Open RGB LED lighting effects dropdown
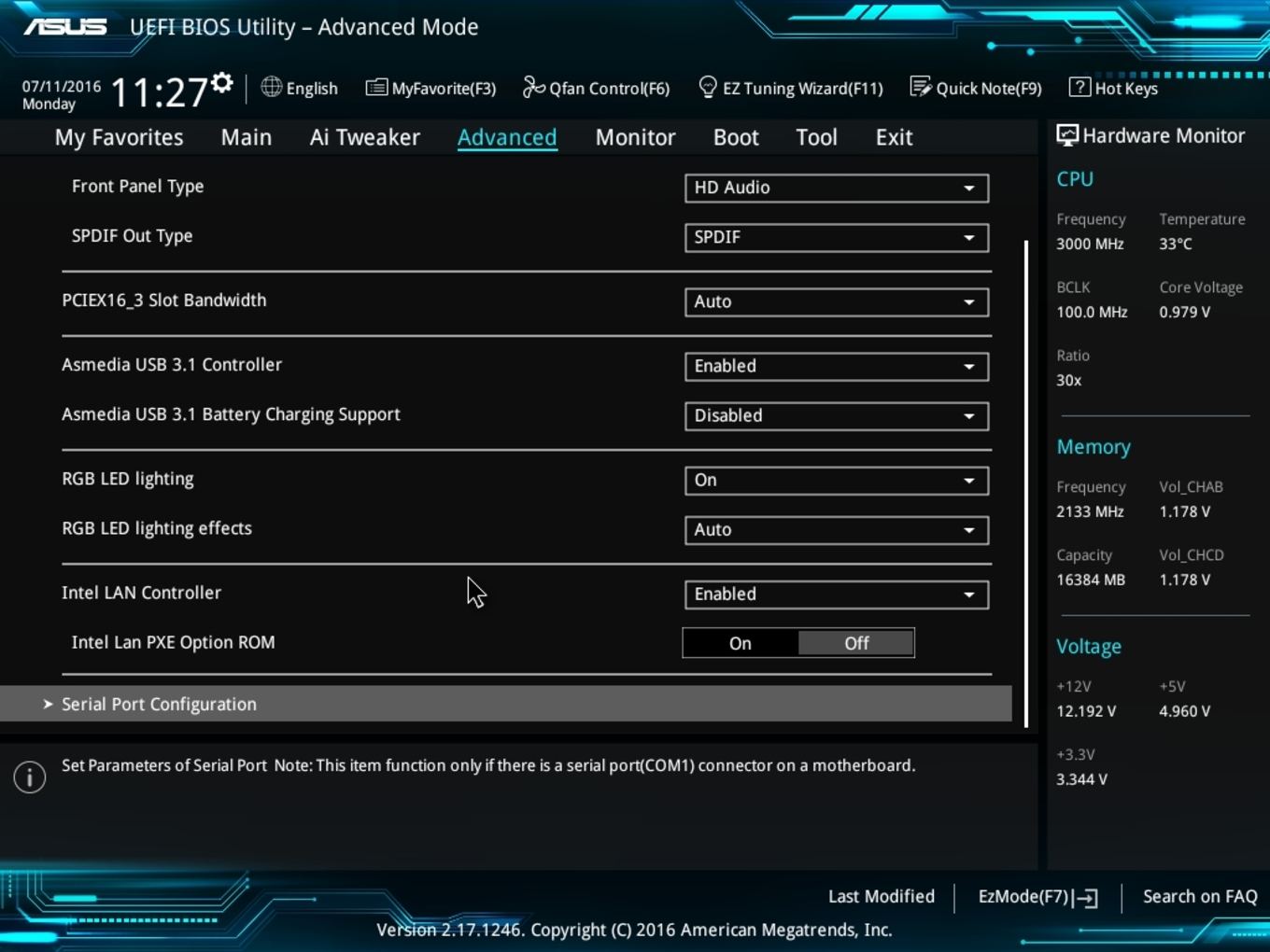This screenshot has width=1270, height=952. (837, 529)
